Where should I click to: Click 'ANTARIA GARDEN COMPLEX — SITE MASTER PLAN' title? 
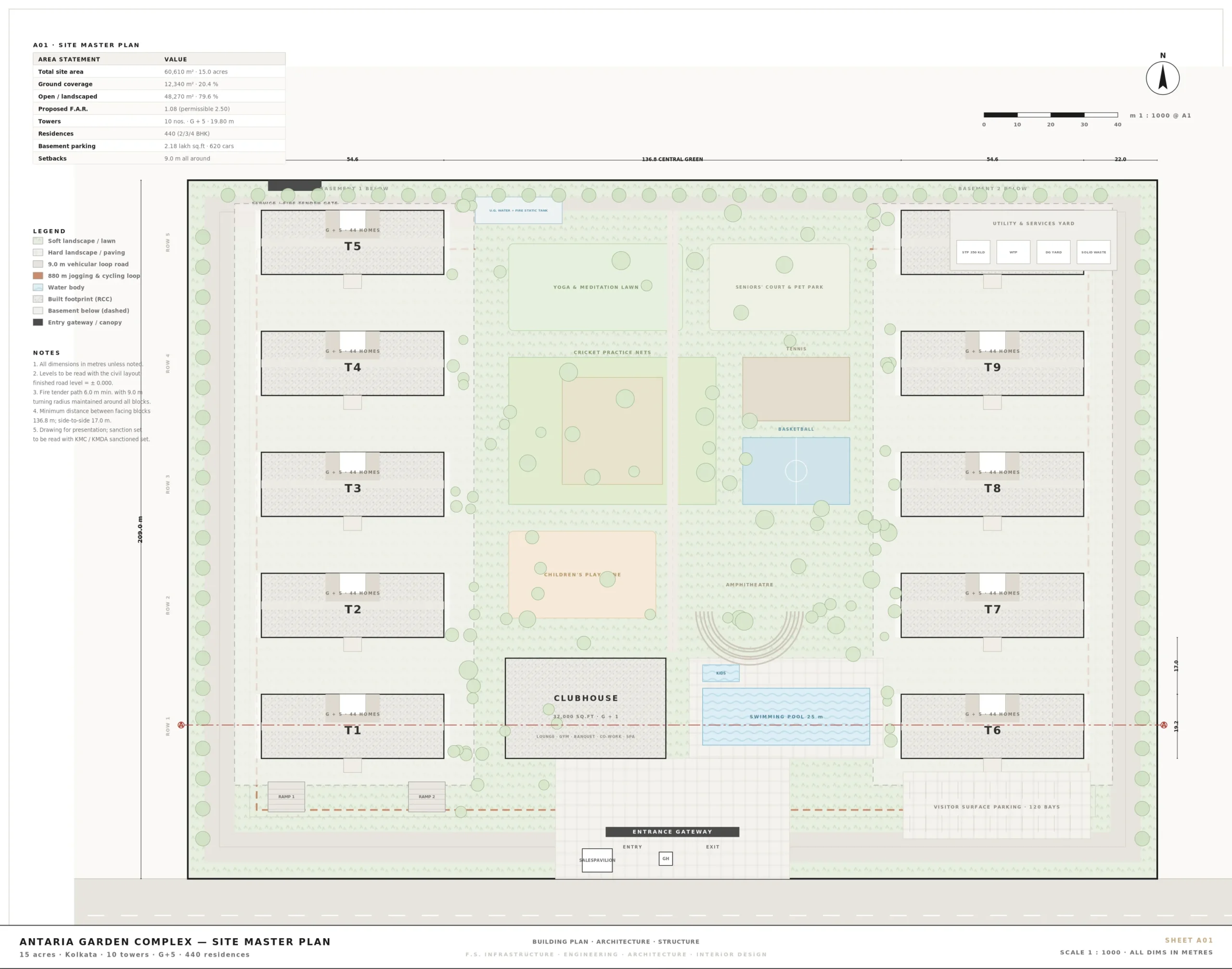(x=175, y=942)
